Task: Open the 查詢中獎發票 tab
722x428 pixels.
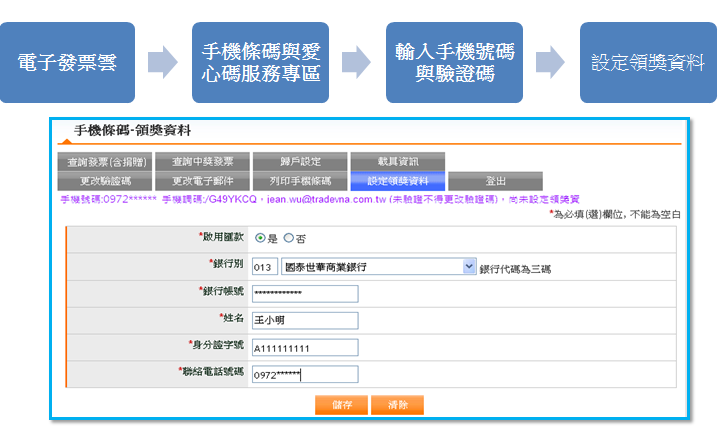Action: 202,162
